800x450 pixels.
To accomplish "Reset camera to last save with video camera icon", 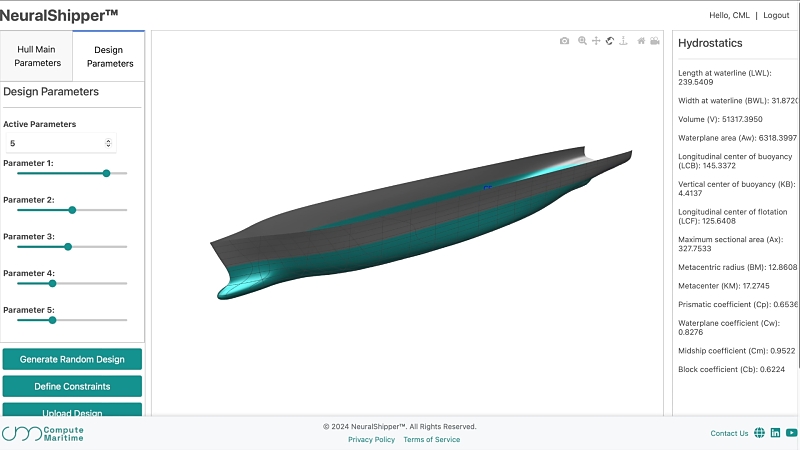I will [x=655, y=41].
